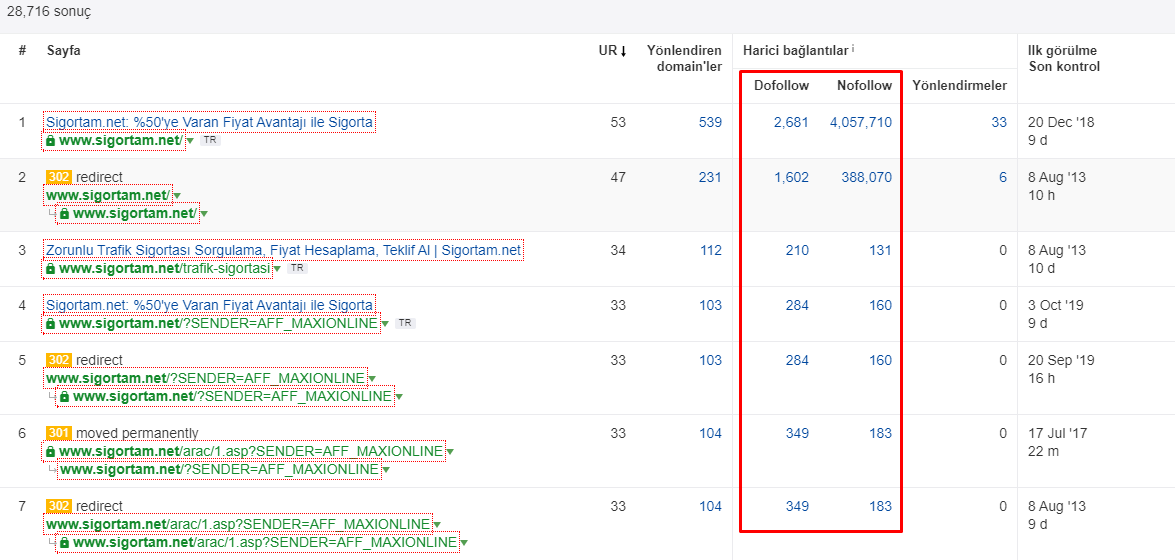Screen dimensions: 1175x560
Task: Click 33 redirects value in row 1
Action: [999, 122]
